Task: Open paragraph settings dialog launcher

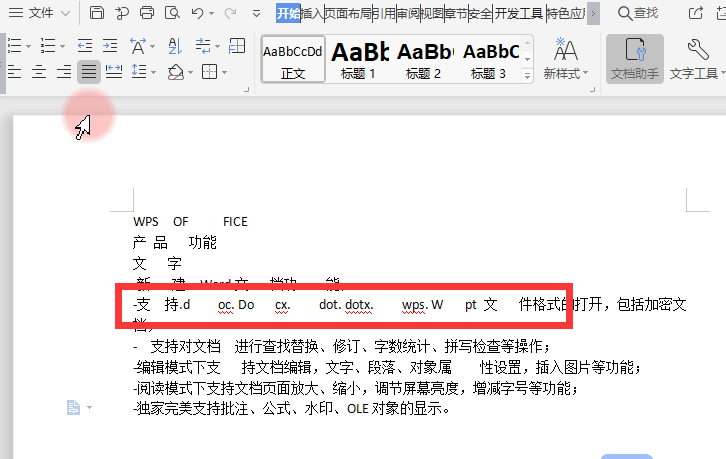Action: [246, 89]
